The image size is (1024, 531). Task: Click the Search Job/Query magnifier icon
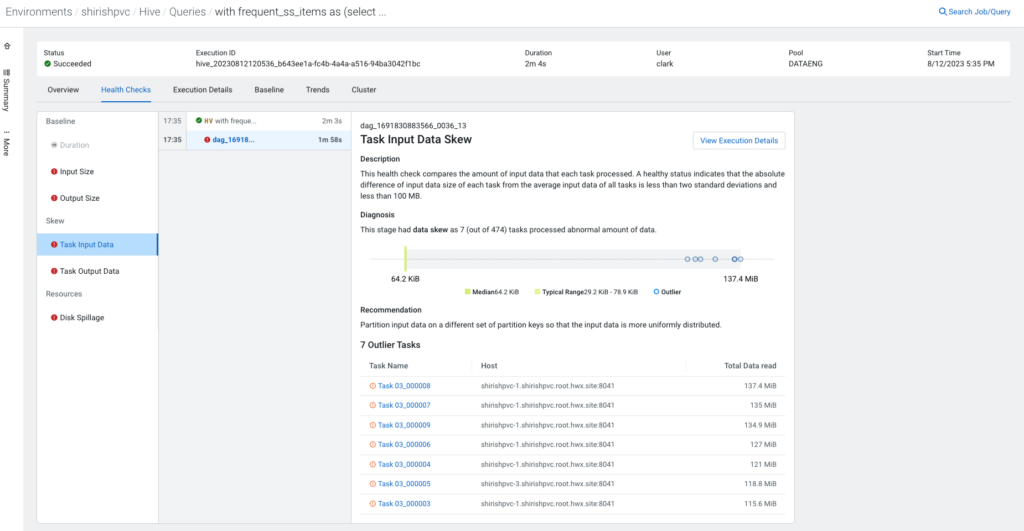[x=942, y=12]
